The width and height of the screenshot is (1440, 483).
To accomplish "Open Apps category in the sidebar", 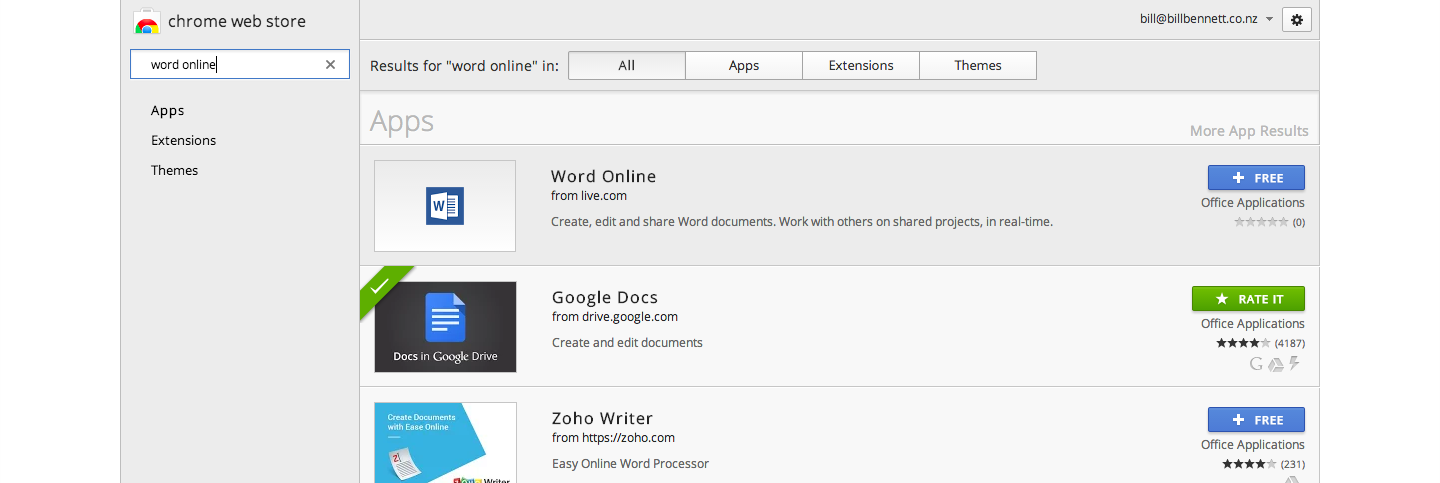I will click(x=168, y=110).
